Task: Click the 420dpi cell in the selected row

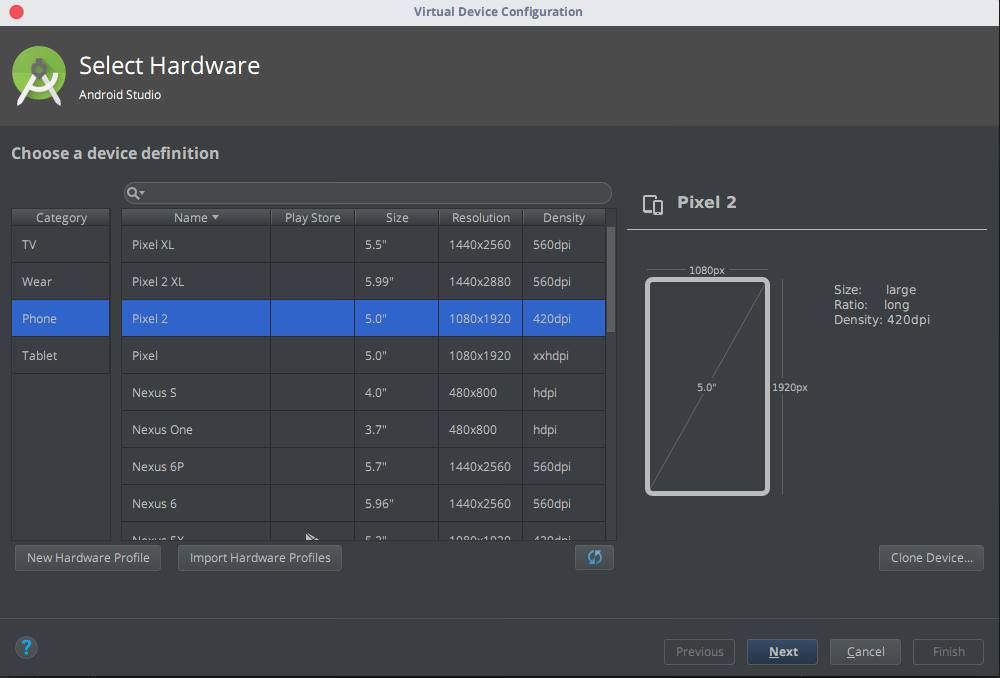Action: (564, 318)
